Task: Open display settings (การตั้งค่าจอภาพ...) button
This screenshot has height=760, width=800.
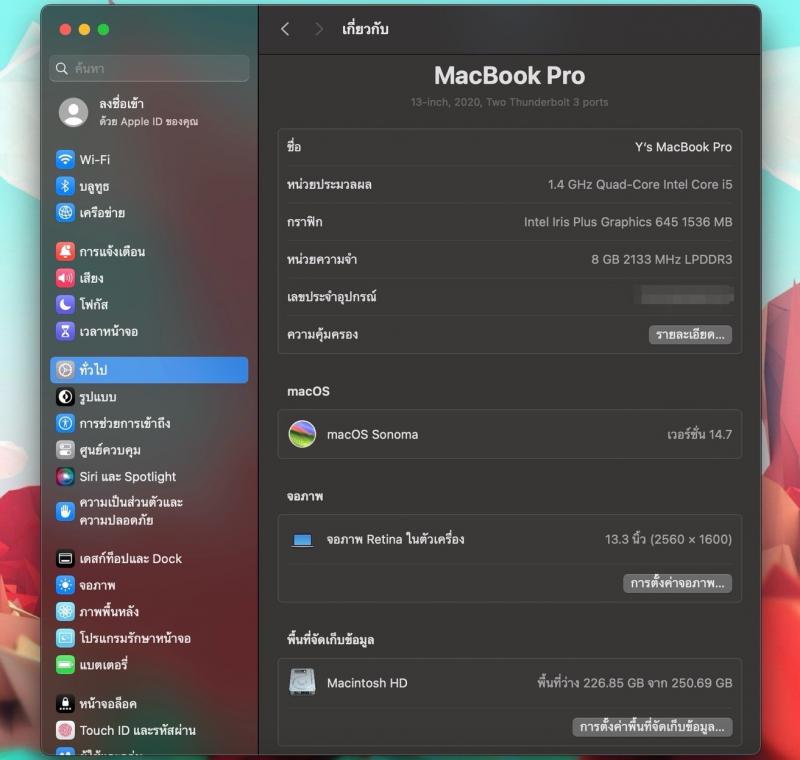Action: pos(678,583)
